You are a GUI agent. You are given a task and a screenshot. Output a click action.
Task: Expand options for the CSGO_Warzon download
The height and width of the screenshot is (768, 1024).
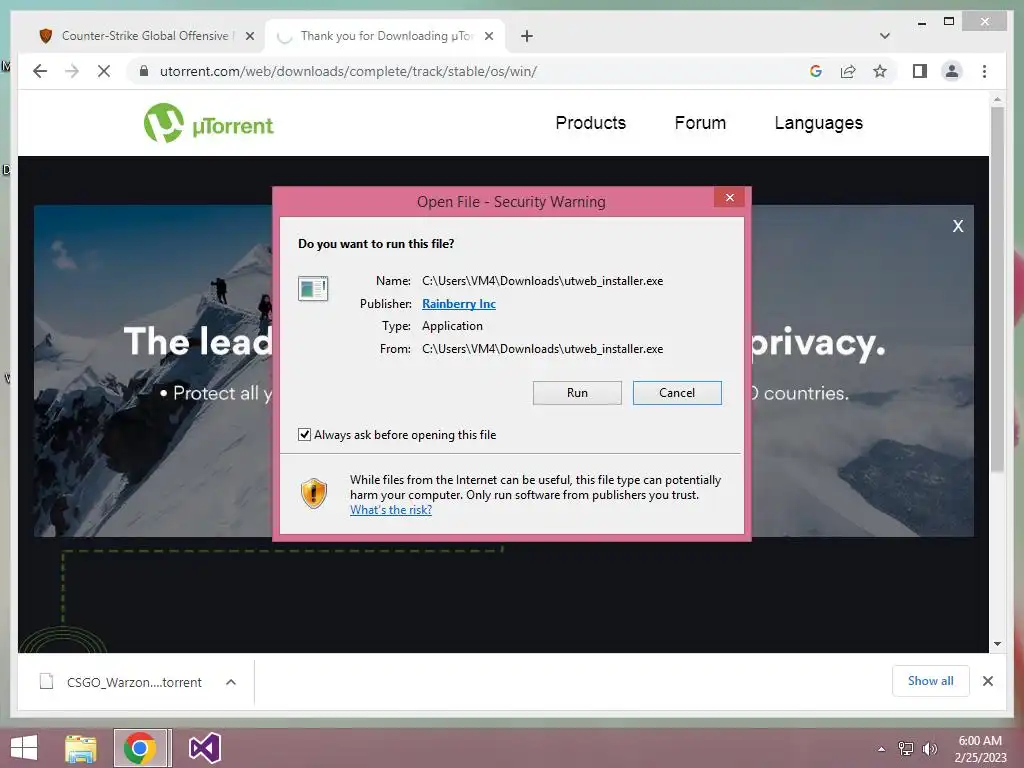231,682
